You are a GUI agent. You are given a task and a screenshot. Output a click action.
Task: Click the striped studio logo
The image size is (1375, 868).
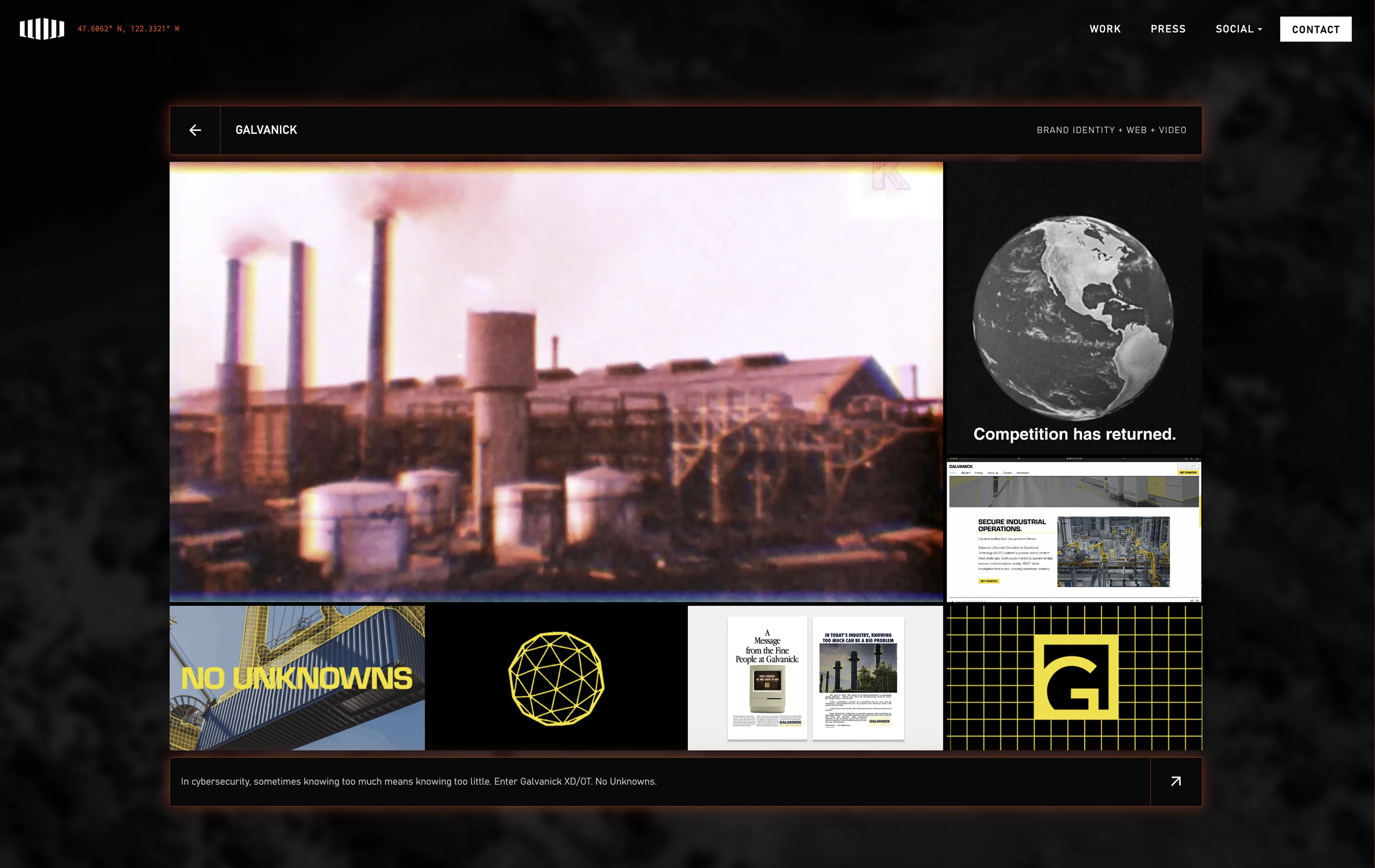point(42,28)
